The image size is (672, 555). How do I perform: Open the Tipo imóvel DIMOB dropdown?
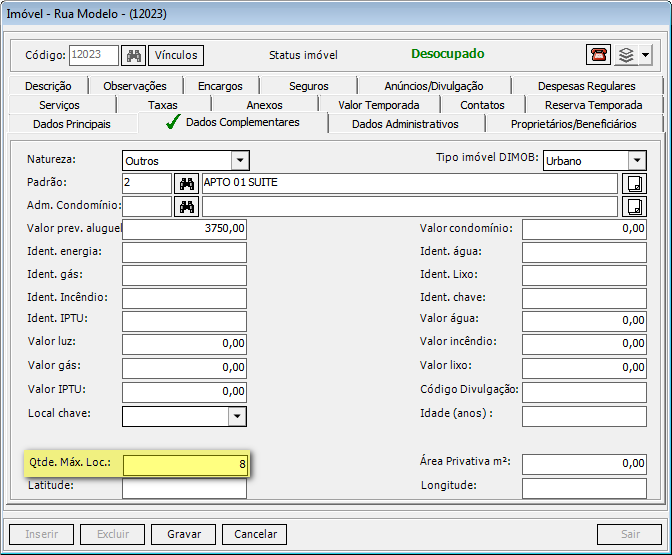pyautogui.click(x=637, y=161)
